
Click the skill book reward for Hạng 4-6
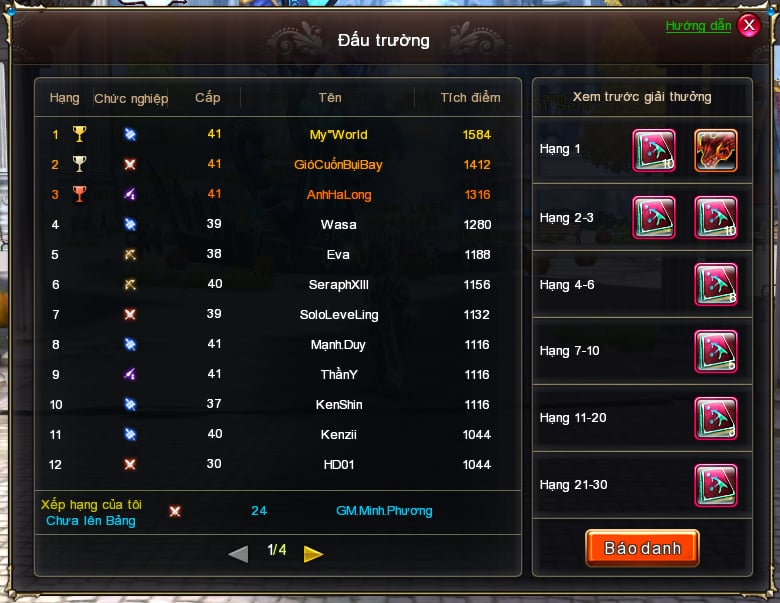tap(716, 285)
